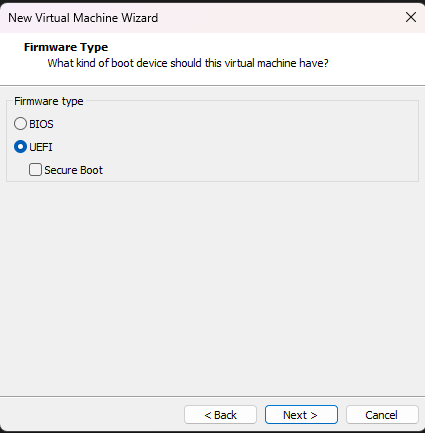
Task: Click the blank gray area below the group box
Action: (212, 287)
